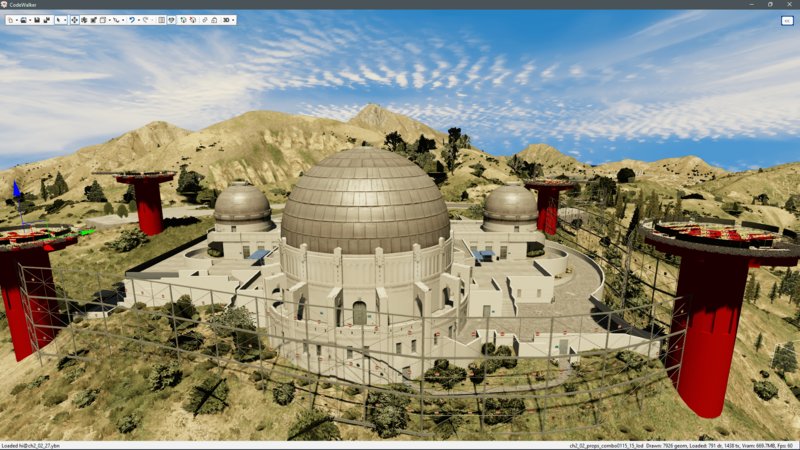
Task: Click the blue axis arrow of the gizmo
Action: pos(16,190)
